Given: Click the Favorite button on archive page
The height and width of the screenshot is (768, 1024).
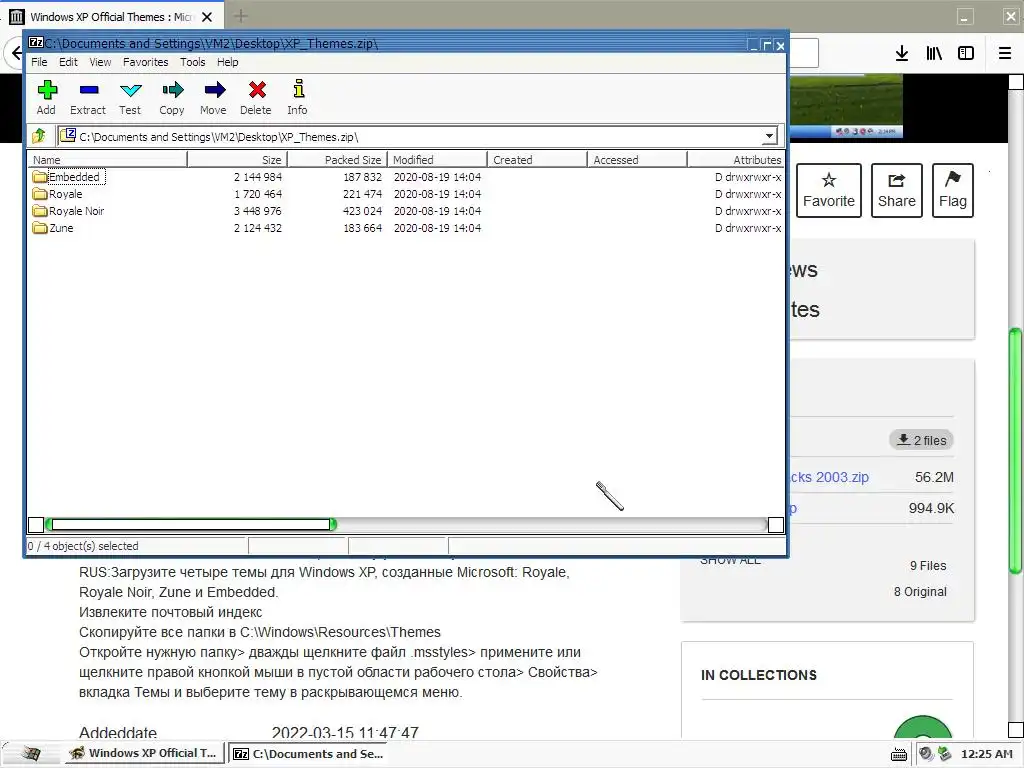Looking at the screenshot, I should pos(829,190).
